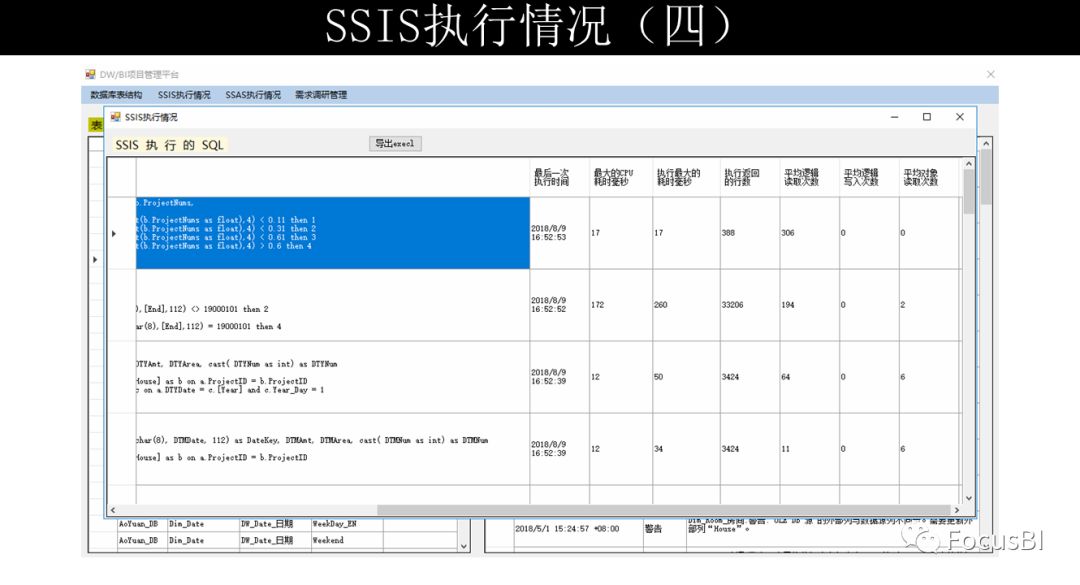Screen dimensions: 1080x585
Task: Click the 执行返回的行数 column header
Action: tap(749, 178)
